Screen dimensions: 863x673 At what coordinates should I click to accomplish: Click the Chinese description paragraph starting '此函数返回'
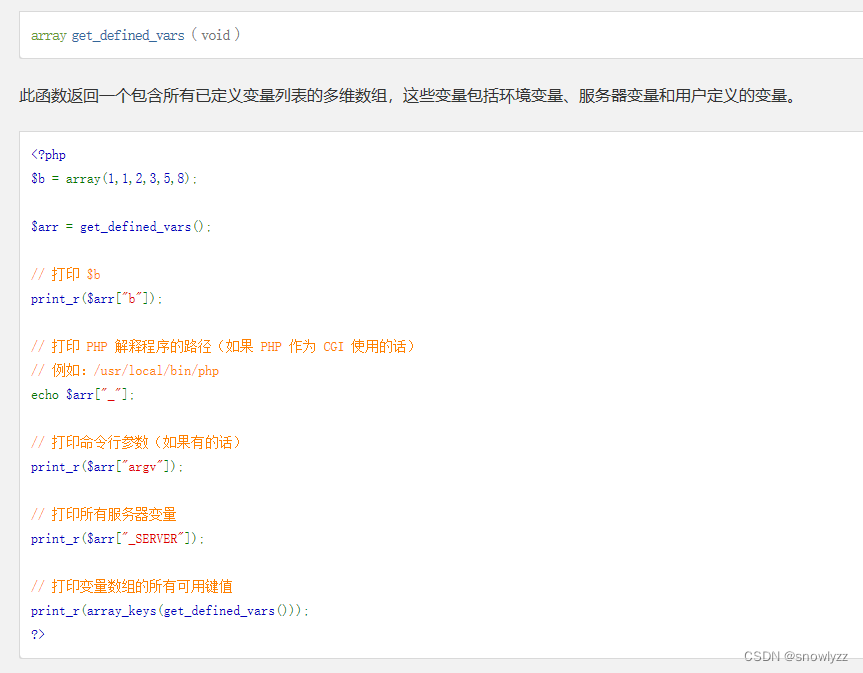(x=407, y=96)
